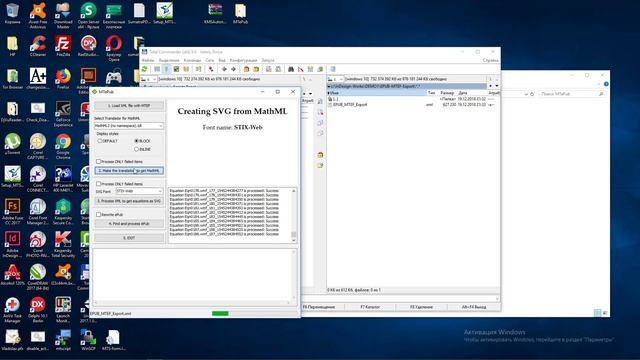Open Файлы menu in Total Commander
The image size is (640, 360).
[x=148, y=60]
